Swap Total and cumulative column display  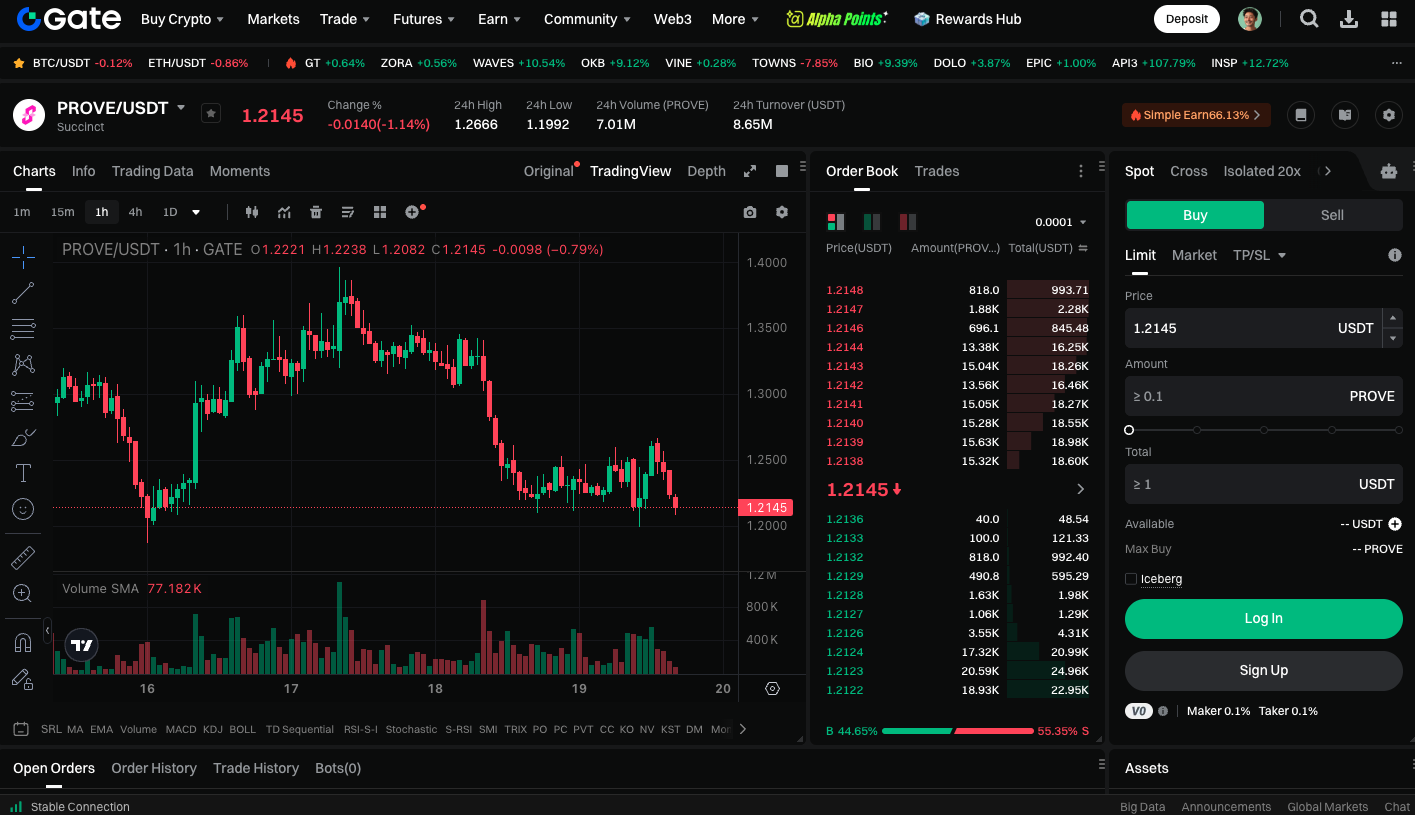tap(1083, 248)
